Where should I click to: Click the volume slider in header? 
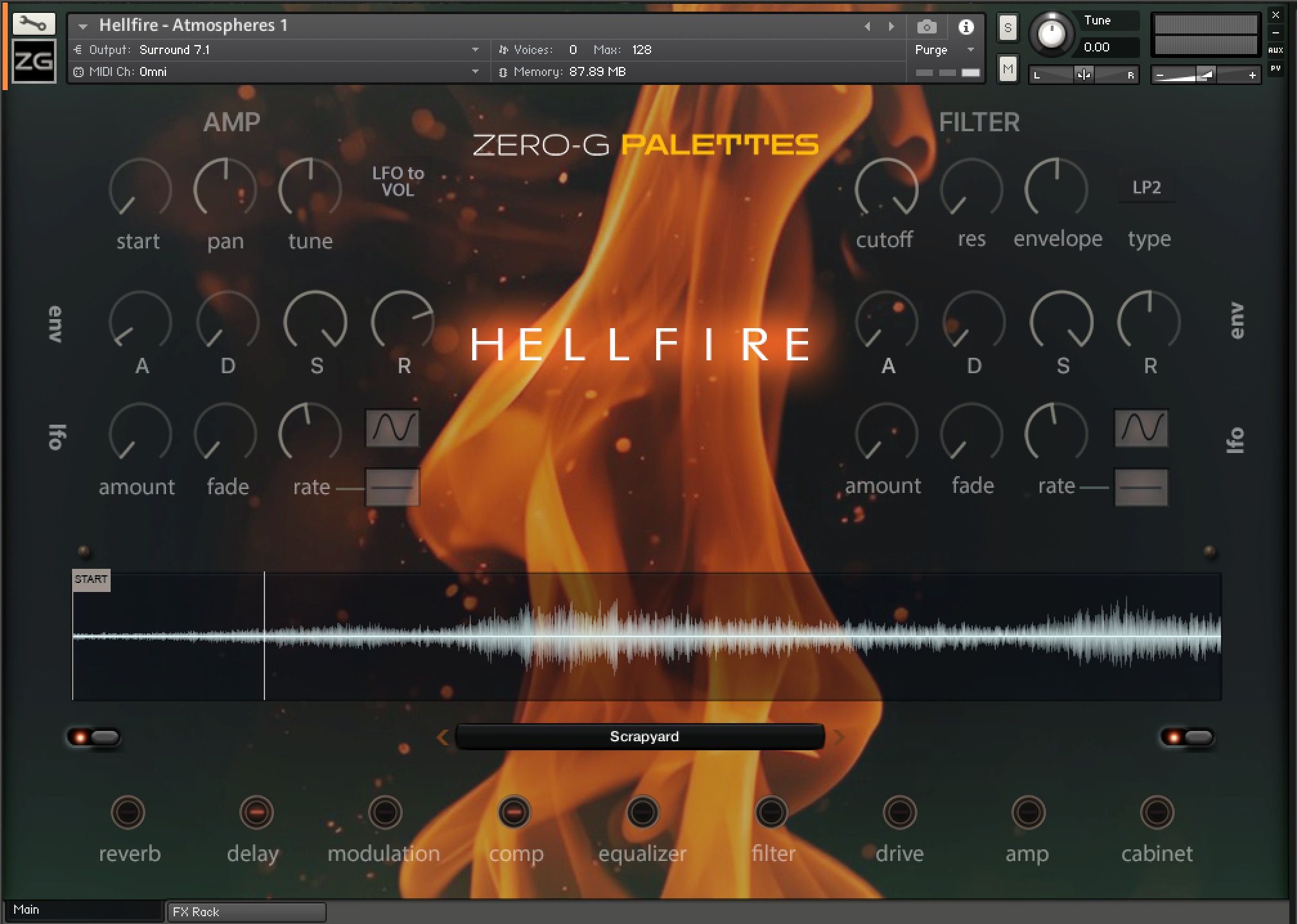click(1206, 75)
